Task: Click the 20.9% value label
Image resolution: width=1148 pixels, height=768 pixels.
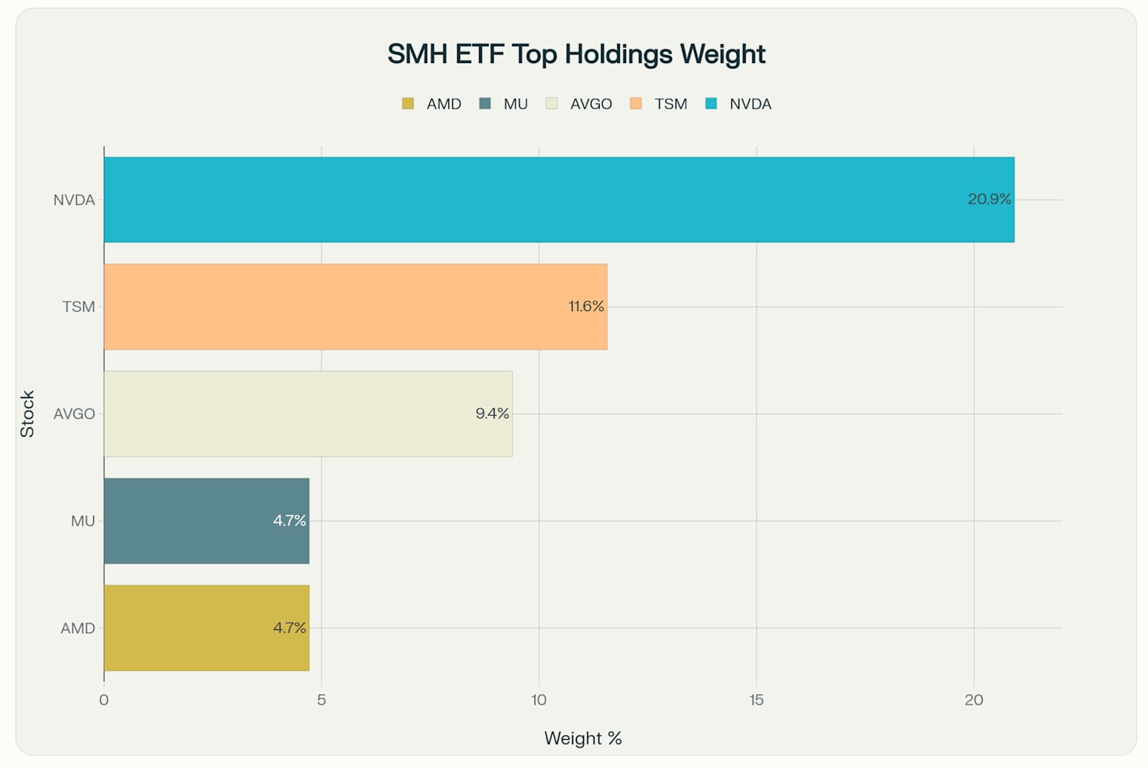Action: click(x=989, y=199)
